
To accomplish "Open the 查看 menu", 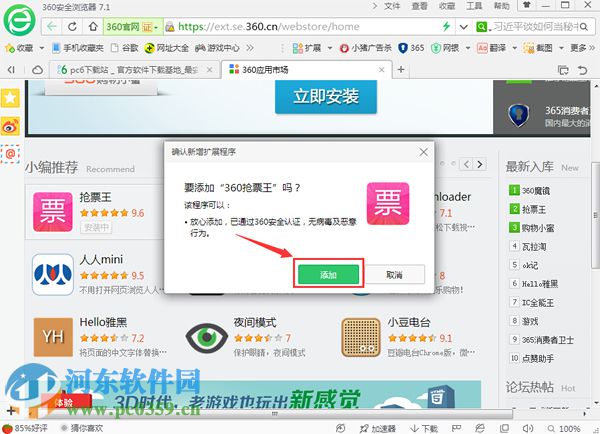I will 419,6.
